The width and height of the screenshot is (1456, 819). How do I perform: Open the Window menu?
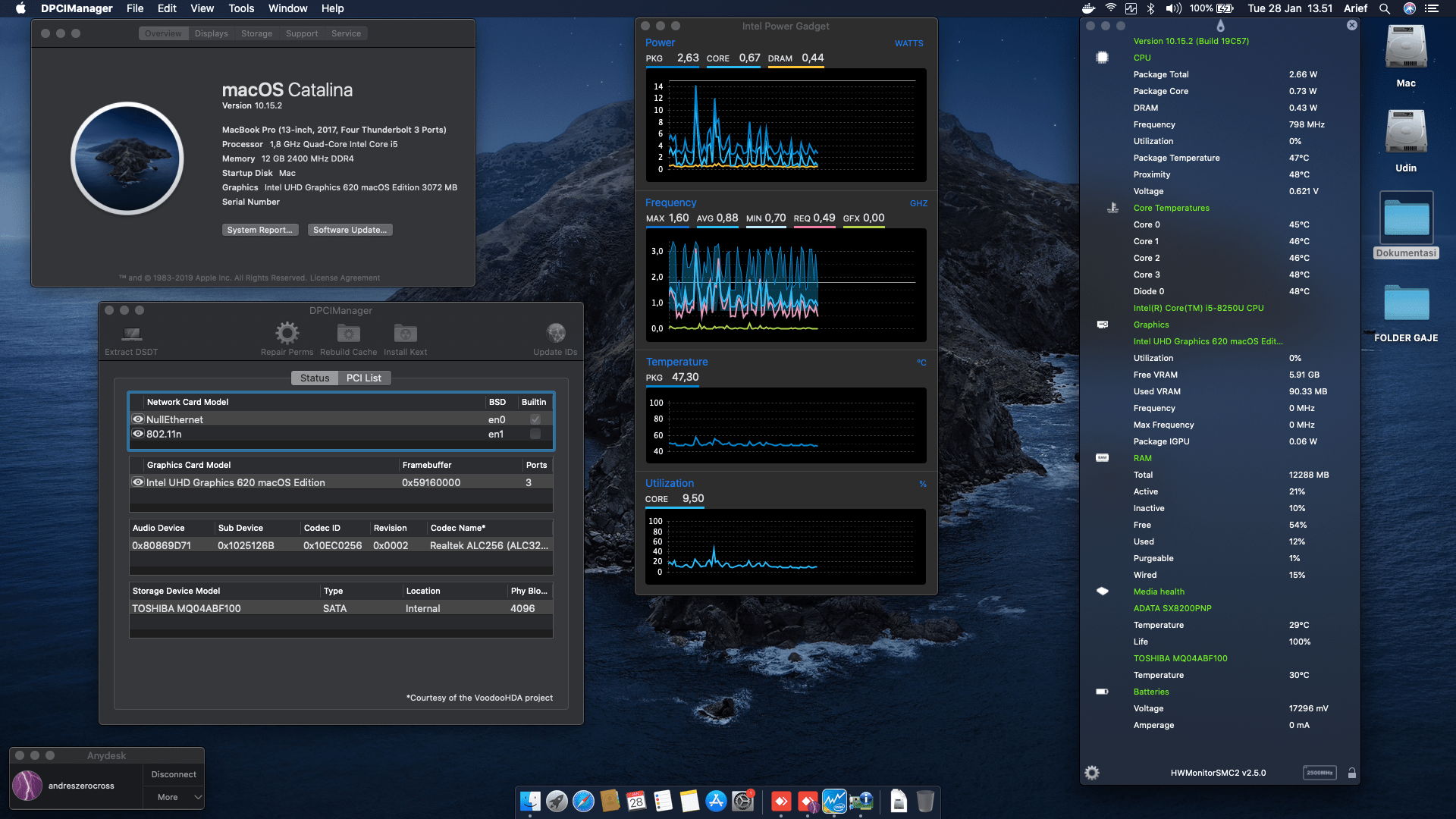[287, 8]
